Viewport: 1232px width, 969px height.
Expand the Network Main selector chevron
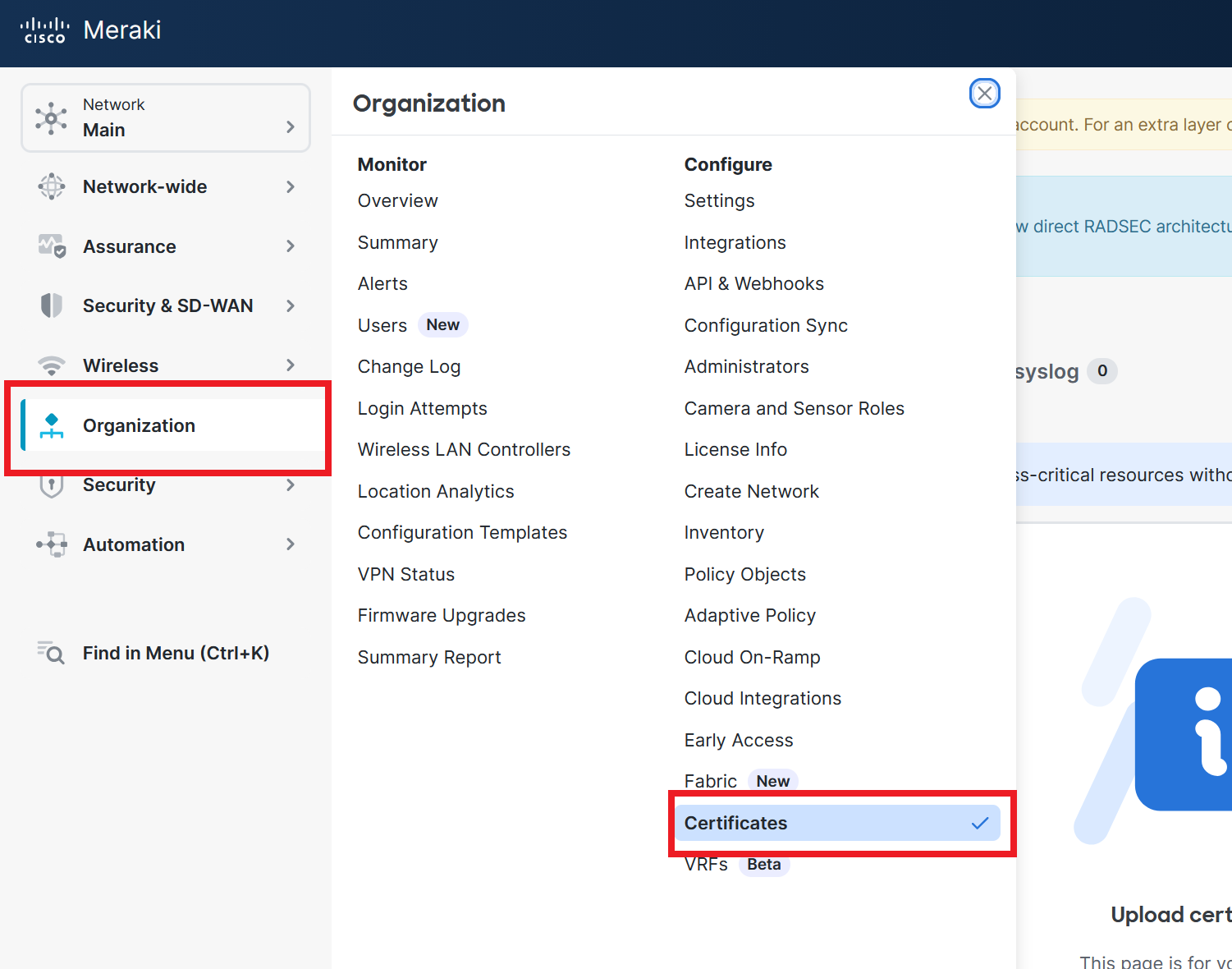[291, 126]
